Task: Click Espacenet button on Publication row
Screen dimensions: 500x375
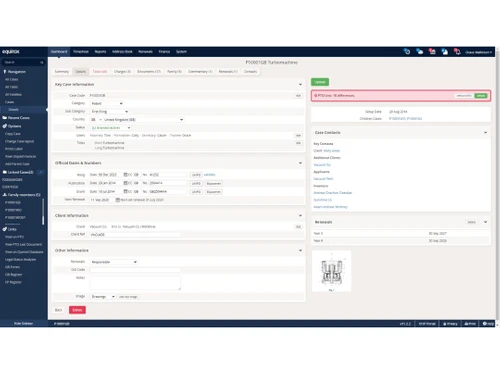Action: pos(214,183)
